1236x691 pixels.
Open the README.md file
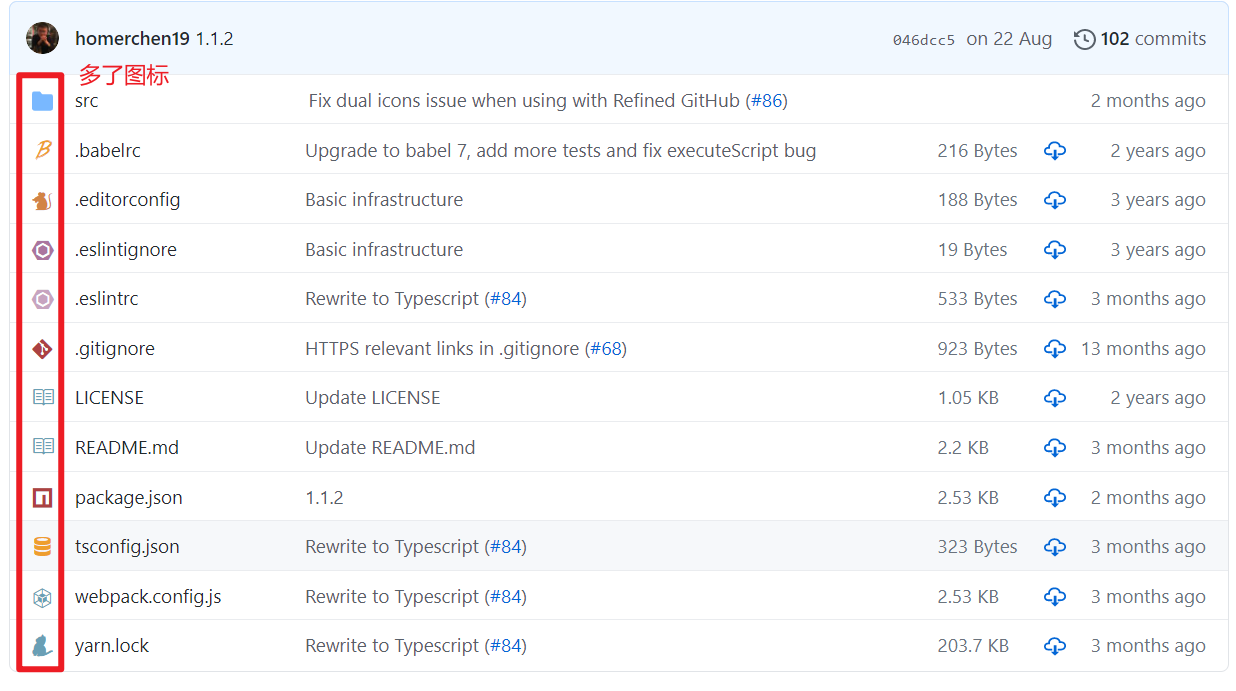[x=127, y=448]
